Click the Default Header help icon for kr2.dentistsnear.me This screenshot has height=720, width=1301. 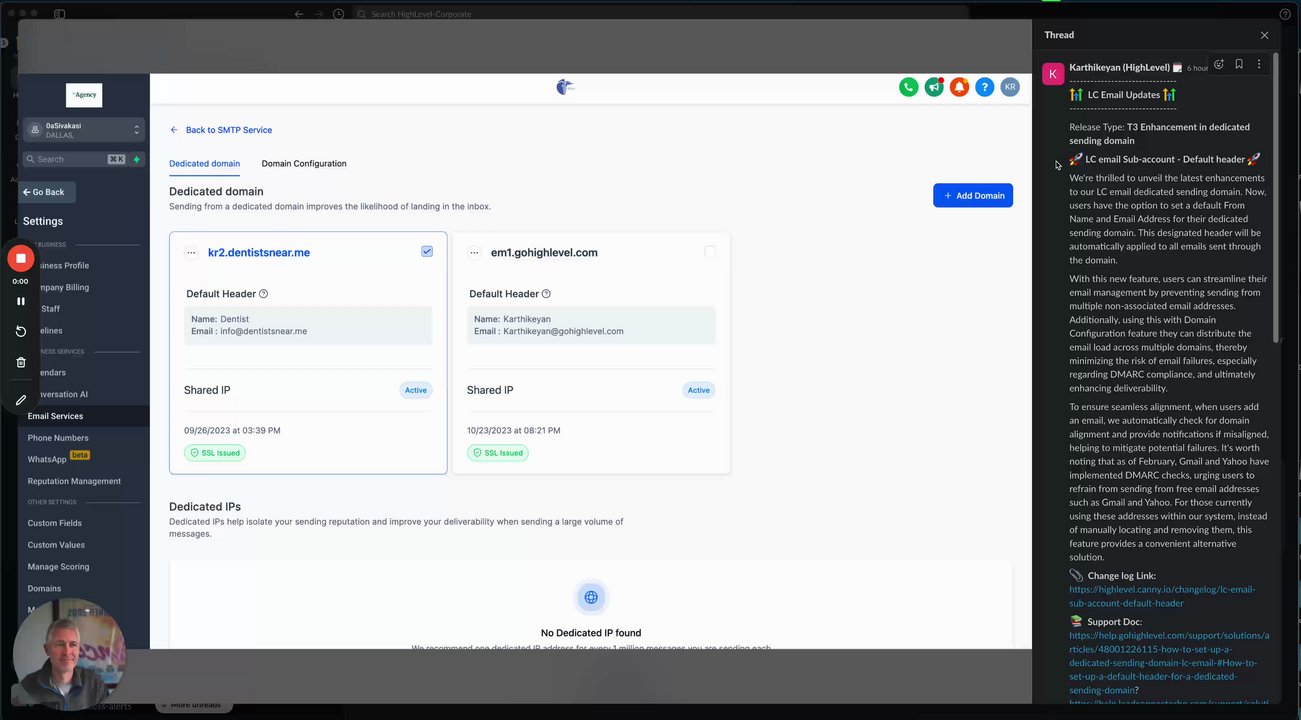[x=264, y=294]
